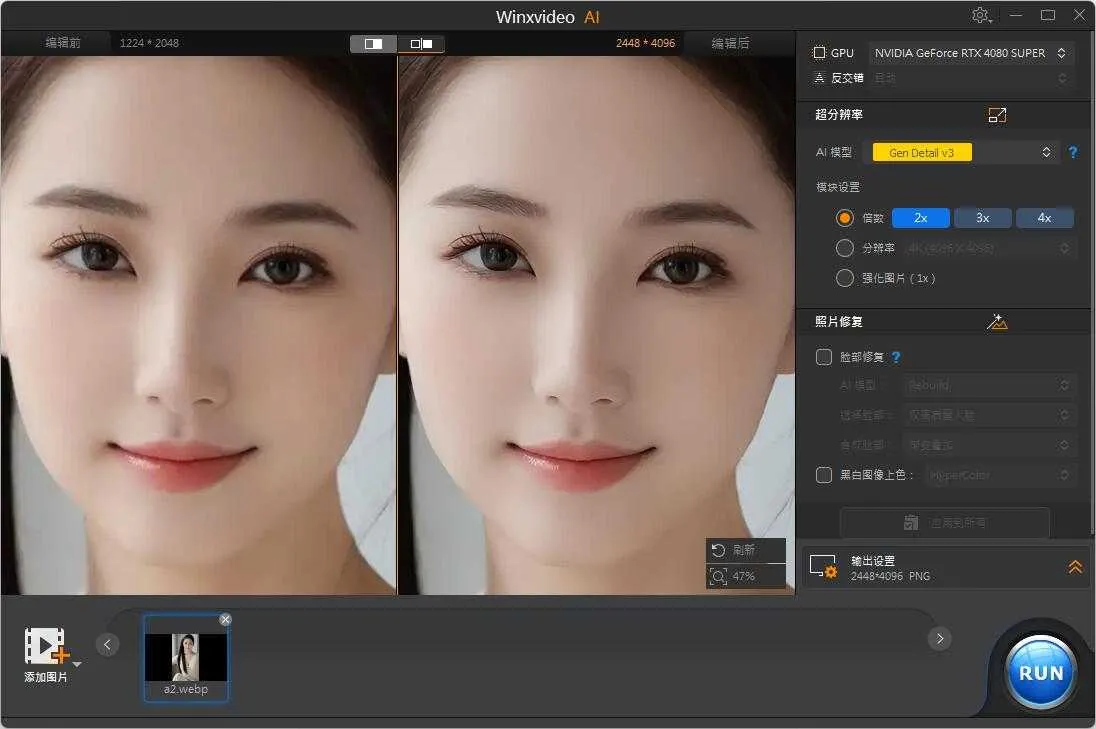
Task: Go to previous thumbnails with the left arrow
Action: (x=107, y=644)
